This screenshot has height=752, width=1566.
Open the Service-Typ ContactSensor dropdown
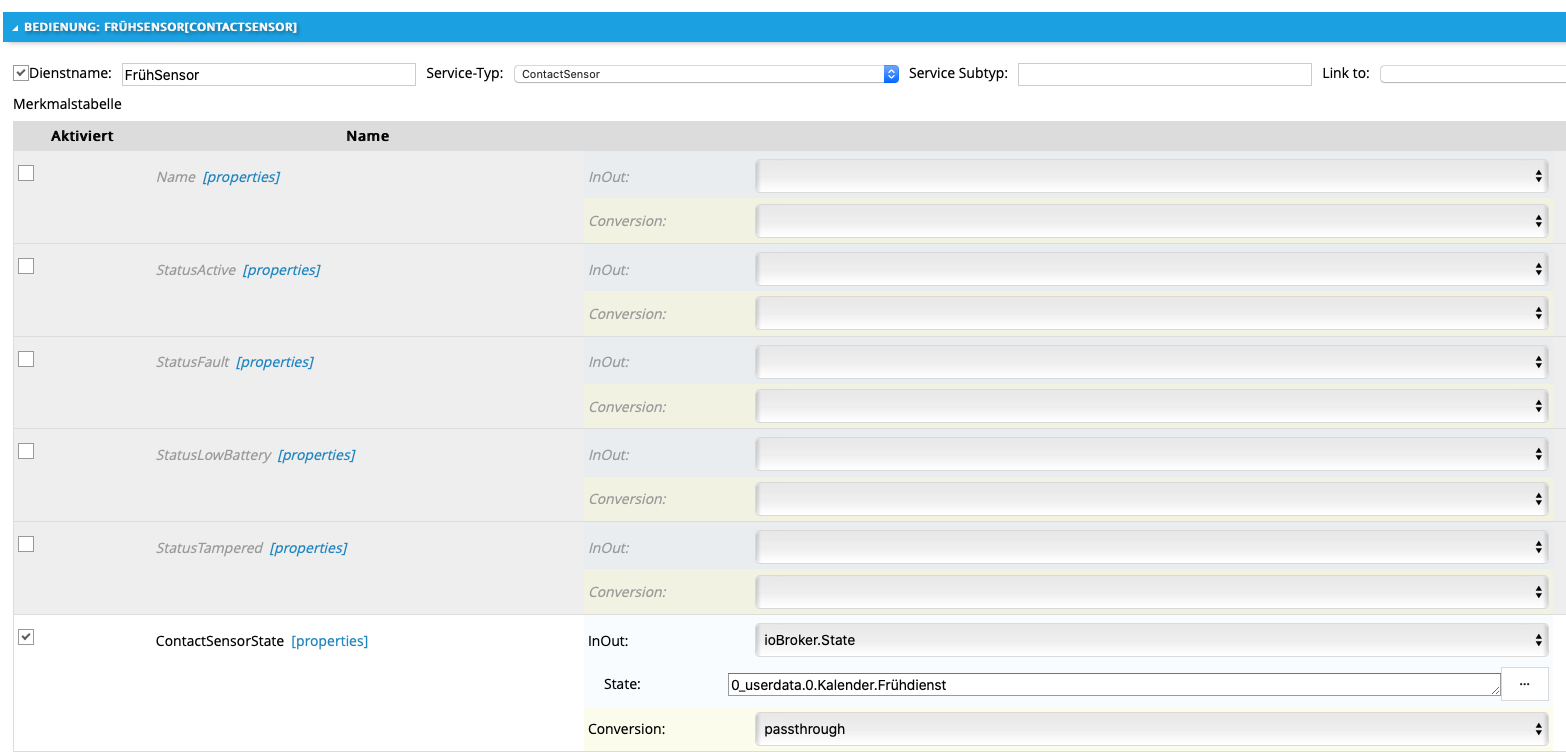click(x=706, y=74)
